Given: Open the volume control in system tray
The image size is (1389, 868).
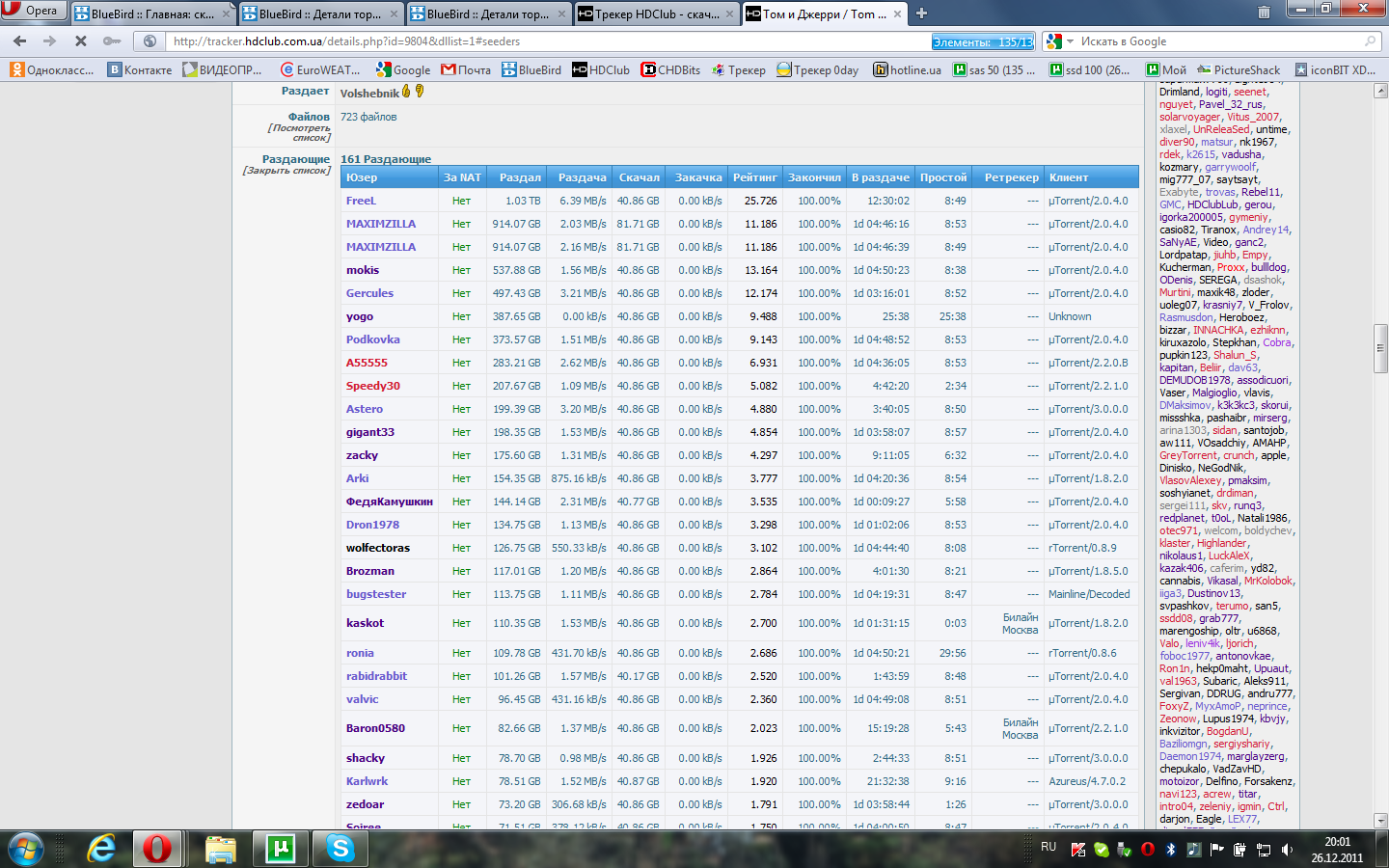Looking at the screenshot, I should click(x=1287, y=850).
